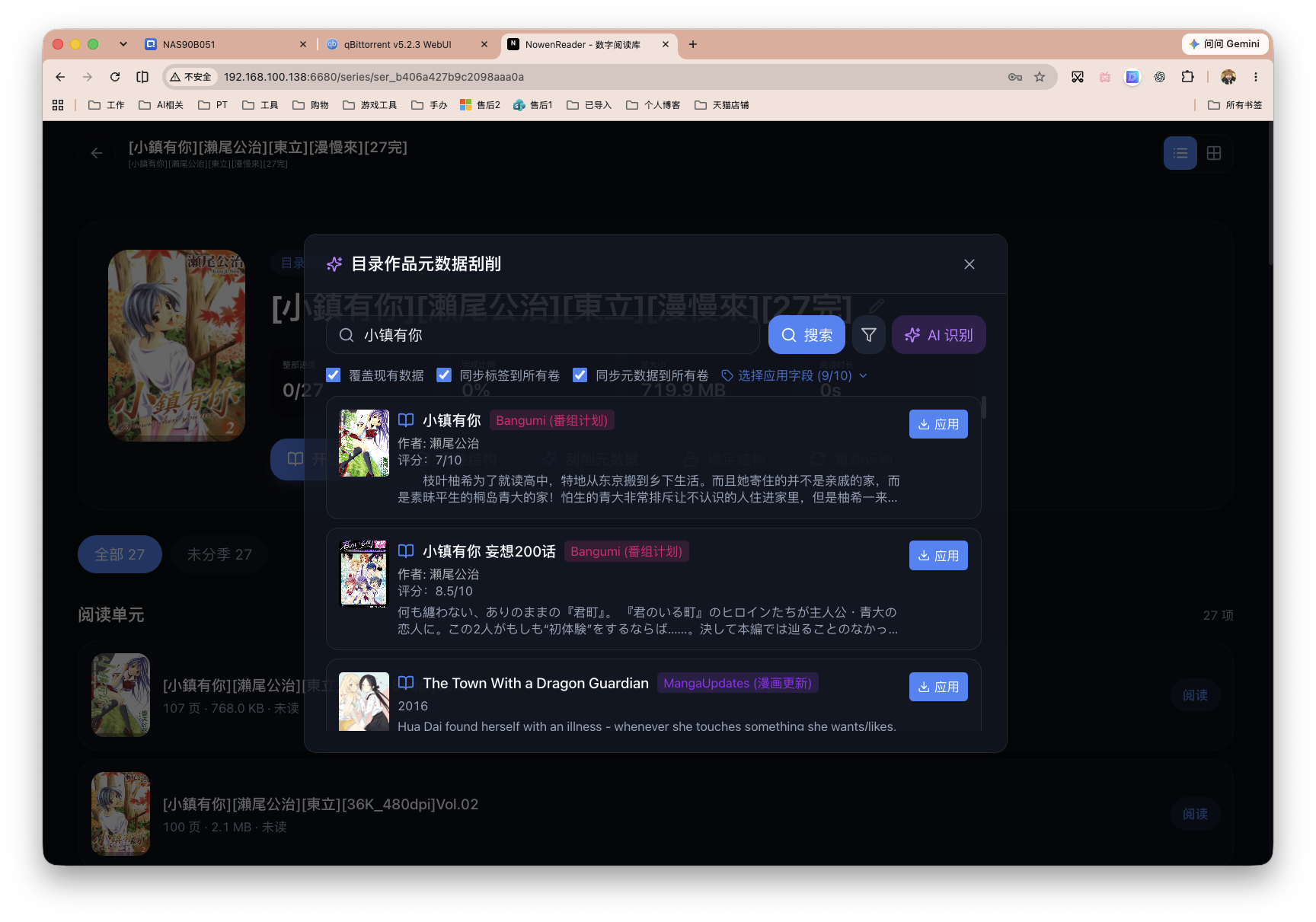This screenshot has height=922, width=1316.
Task: Click the back arrow on series page
Action: (x=97, y=153)
